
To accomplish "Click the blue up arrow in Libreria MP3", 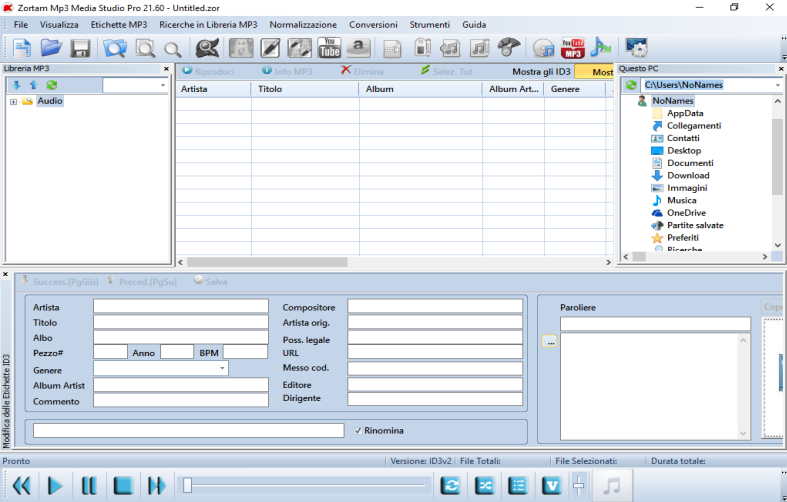I will (x=34, y=85).
